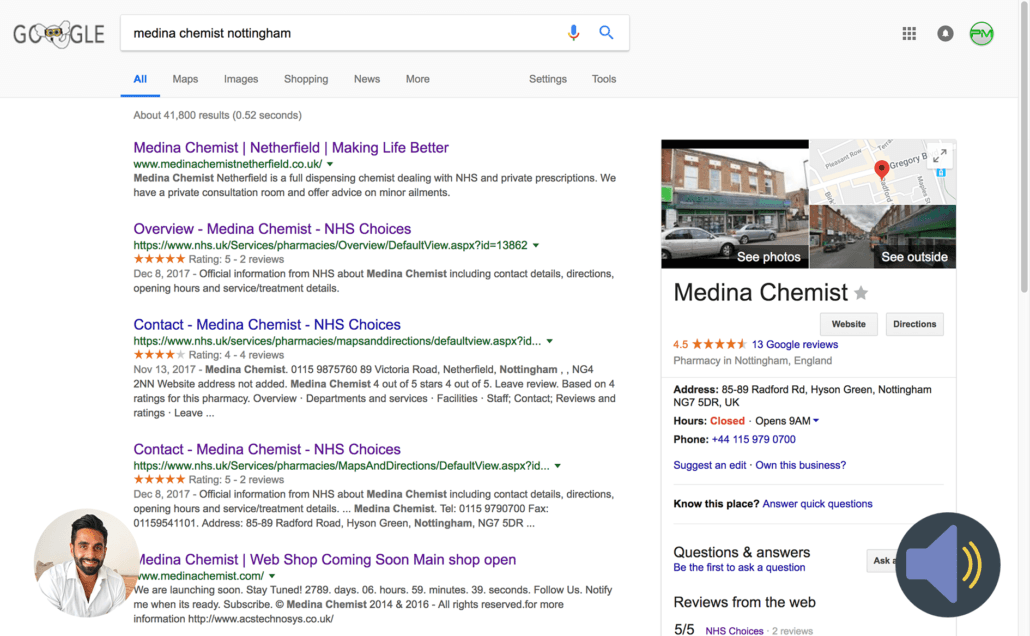1030x636 pixels.
Task: Click the red 'Closed' hours status
Action: (727, 421)
